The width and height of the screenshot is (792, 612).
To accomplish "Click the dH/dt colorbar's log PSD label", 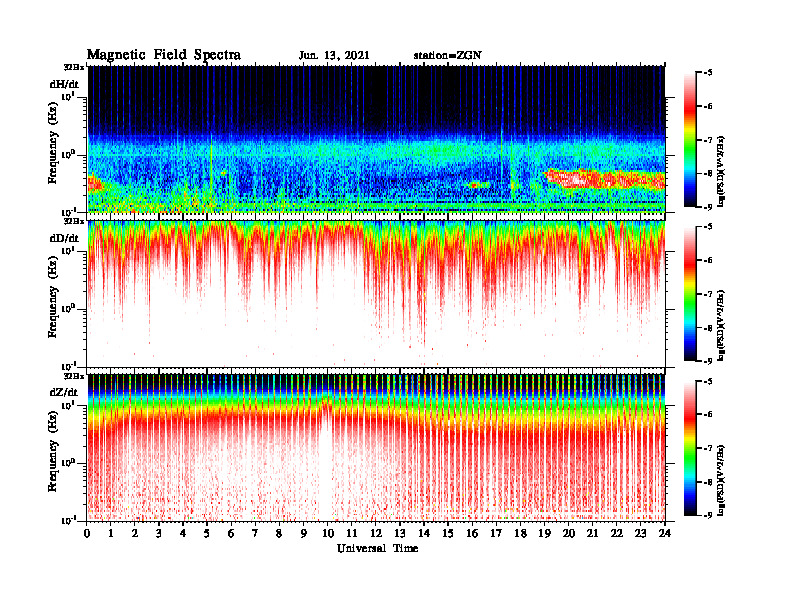I will coord(722,172).
